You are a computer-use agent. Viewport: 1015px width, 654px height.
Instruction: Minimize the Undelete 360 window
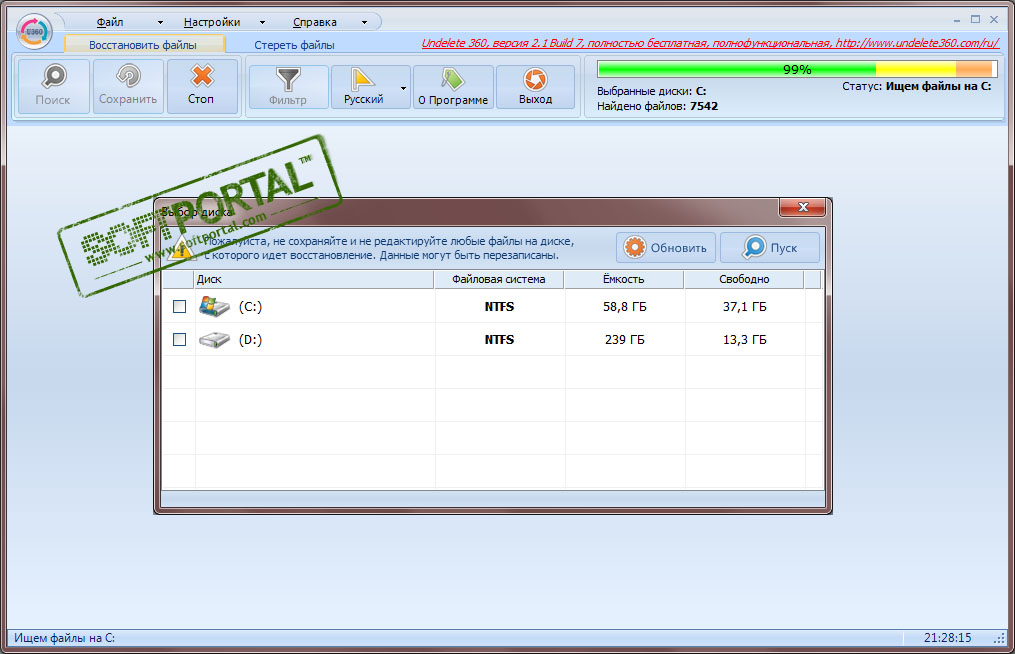(957, 19)
